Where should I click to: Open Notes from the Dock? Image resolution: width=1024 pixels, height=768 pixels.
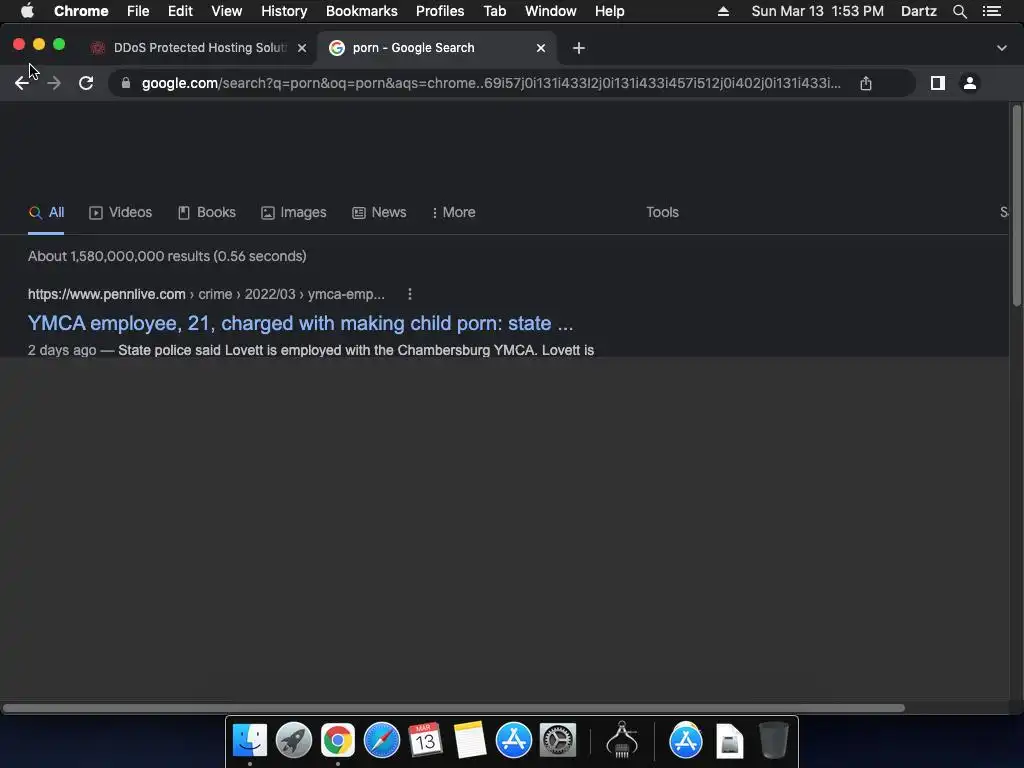click(469, 741)
